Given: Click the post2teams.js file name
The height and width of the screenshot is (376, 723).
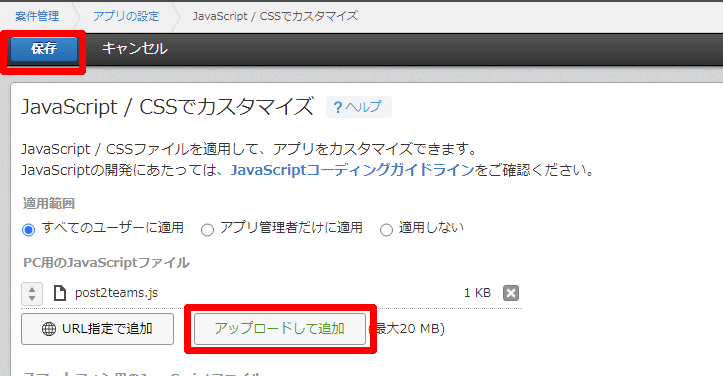Looking at the screenshot, I should 117,293.
